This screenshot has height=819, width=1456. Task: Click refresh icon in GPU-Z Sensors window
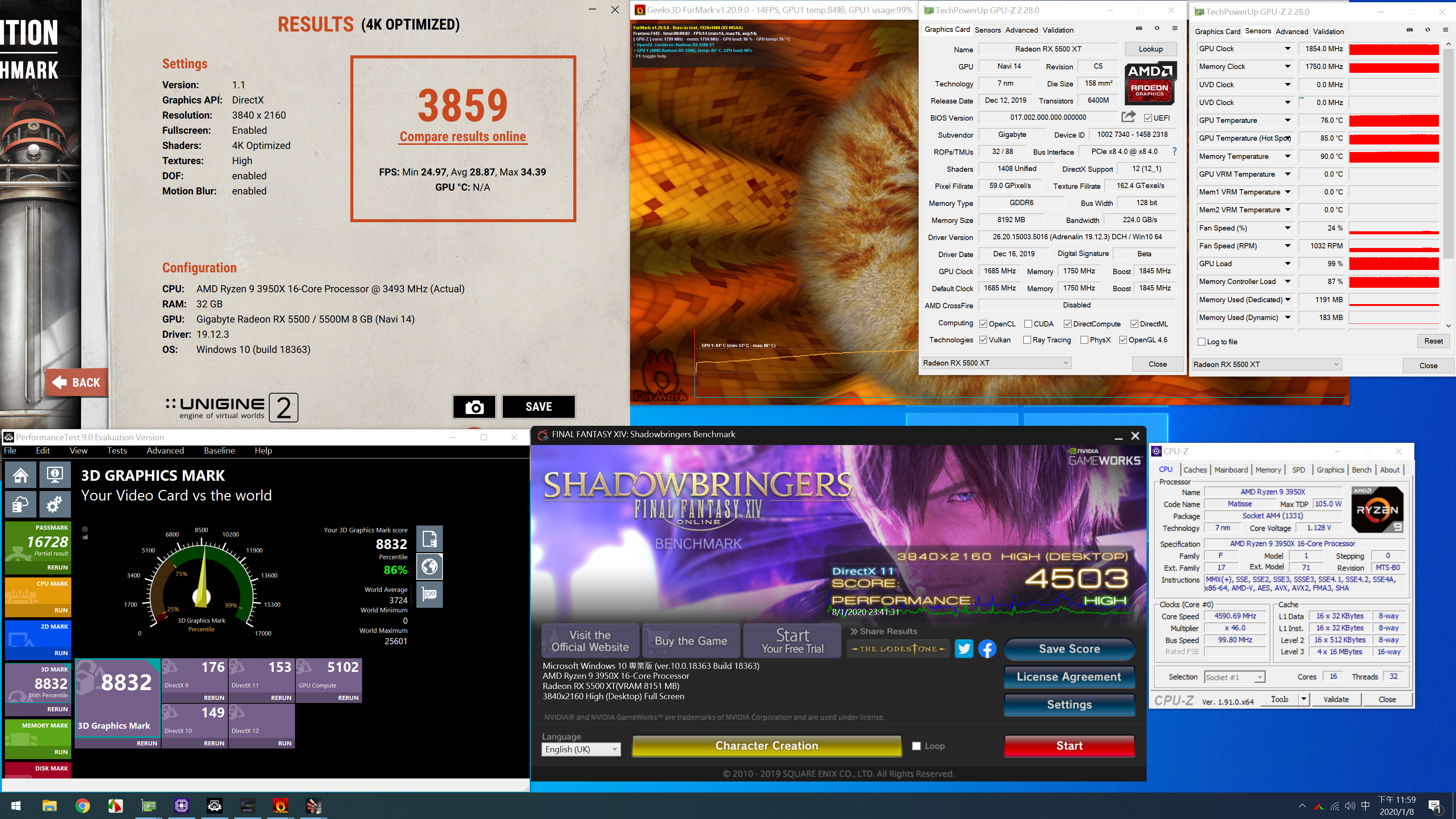(1428, 30)
